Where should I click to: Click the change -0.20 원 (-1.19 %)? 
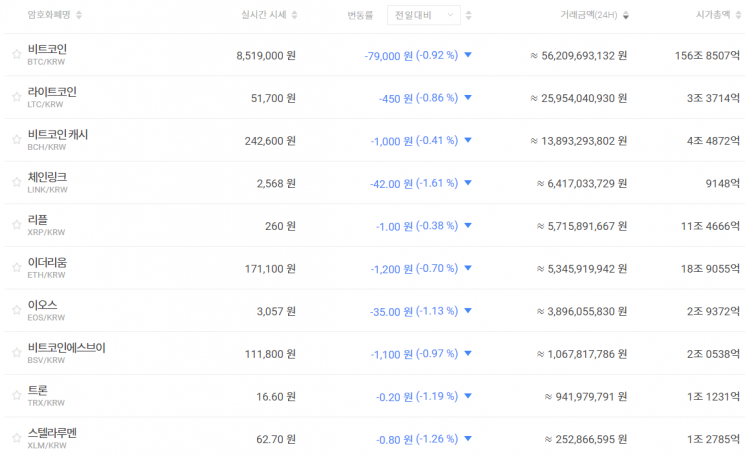click(x=417, y=397)
